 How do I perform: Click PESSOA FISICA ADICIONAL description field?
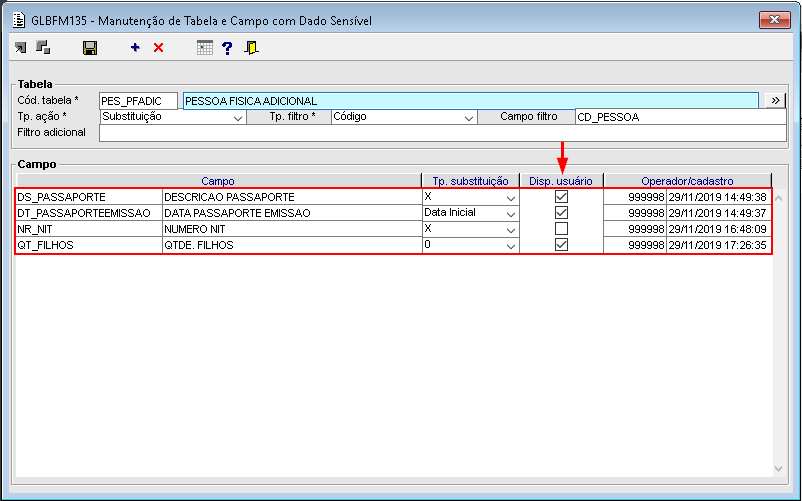tap(471, 101)
